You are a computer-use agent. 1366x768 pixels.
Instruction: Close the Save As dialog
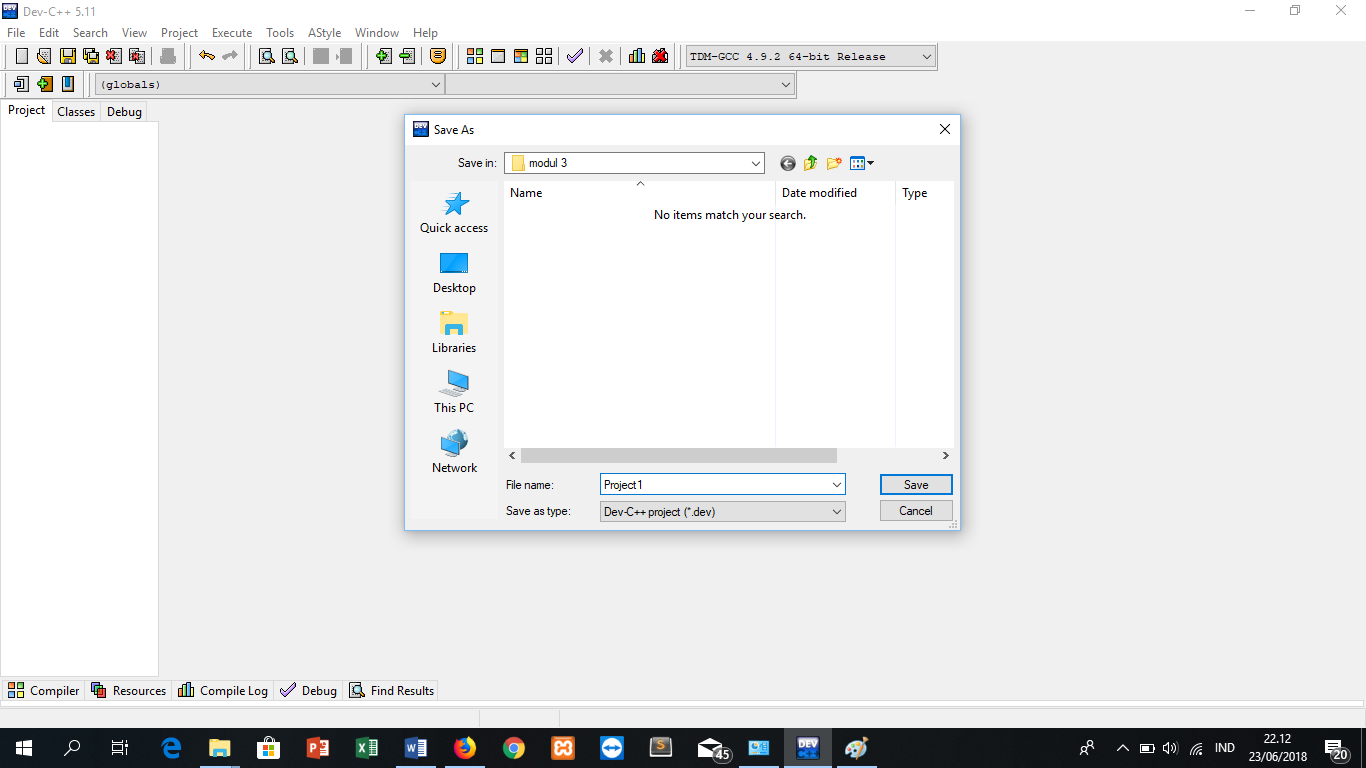(945, 130)
